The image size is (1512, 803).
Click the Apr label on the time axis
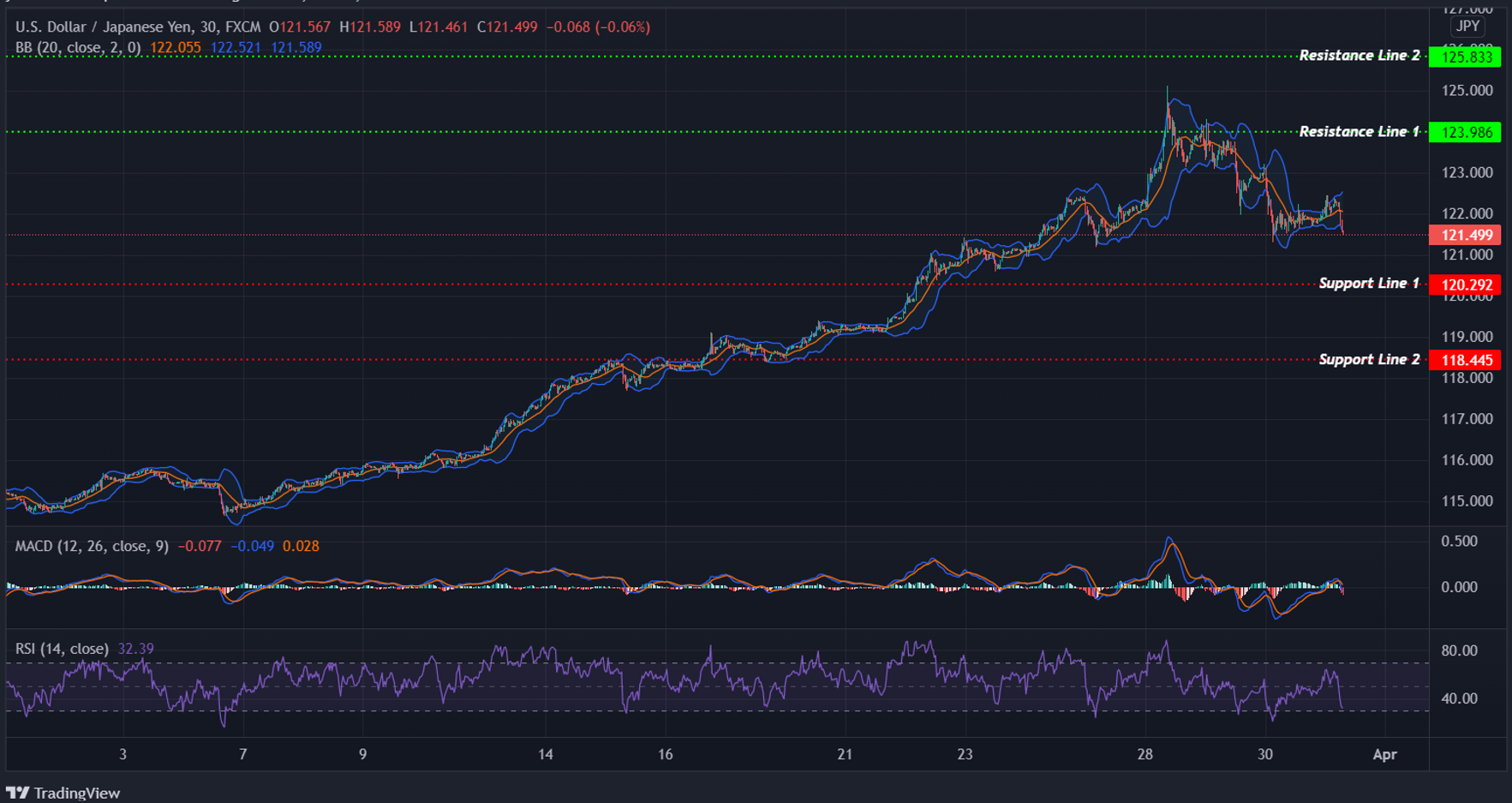pos(1385,755)
